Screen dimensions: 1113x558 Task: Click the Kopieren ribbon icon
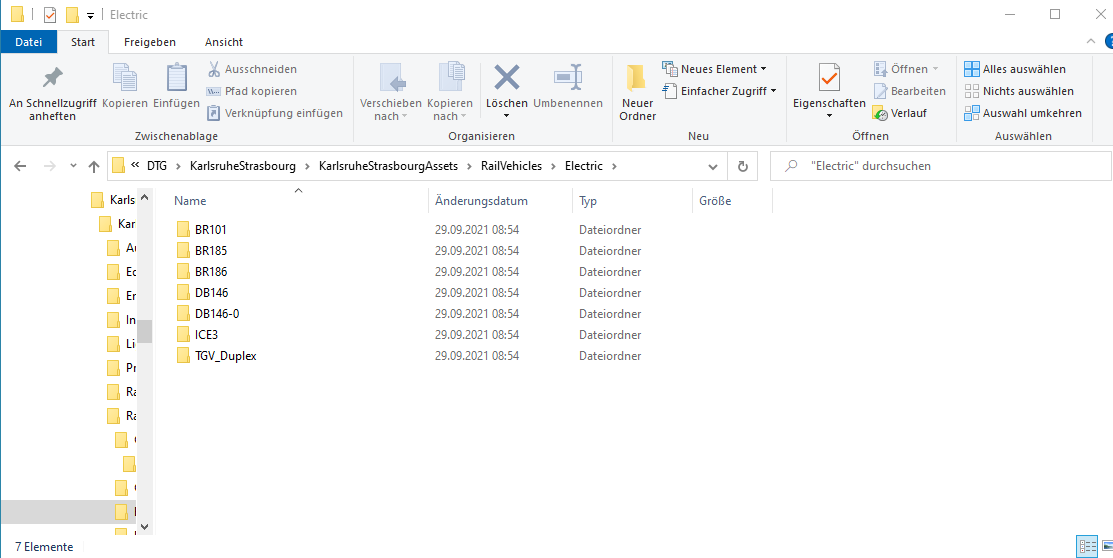point(125,78)
